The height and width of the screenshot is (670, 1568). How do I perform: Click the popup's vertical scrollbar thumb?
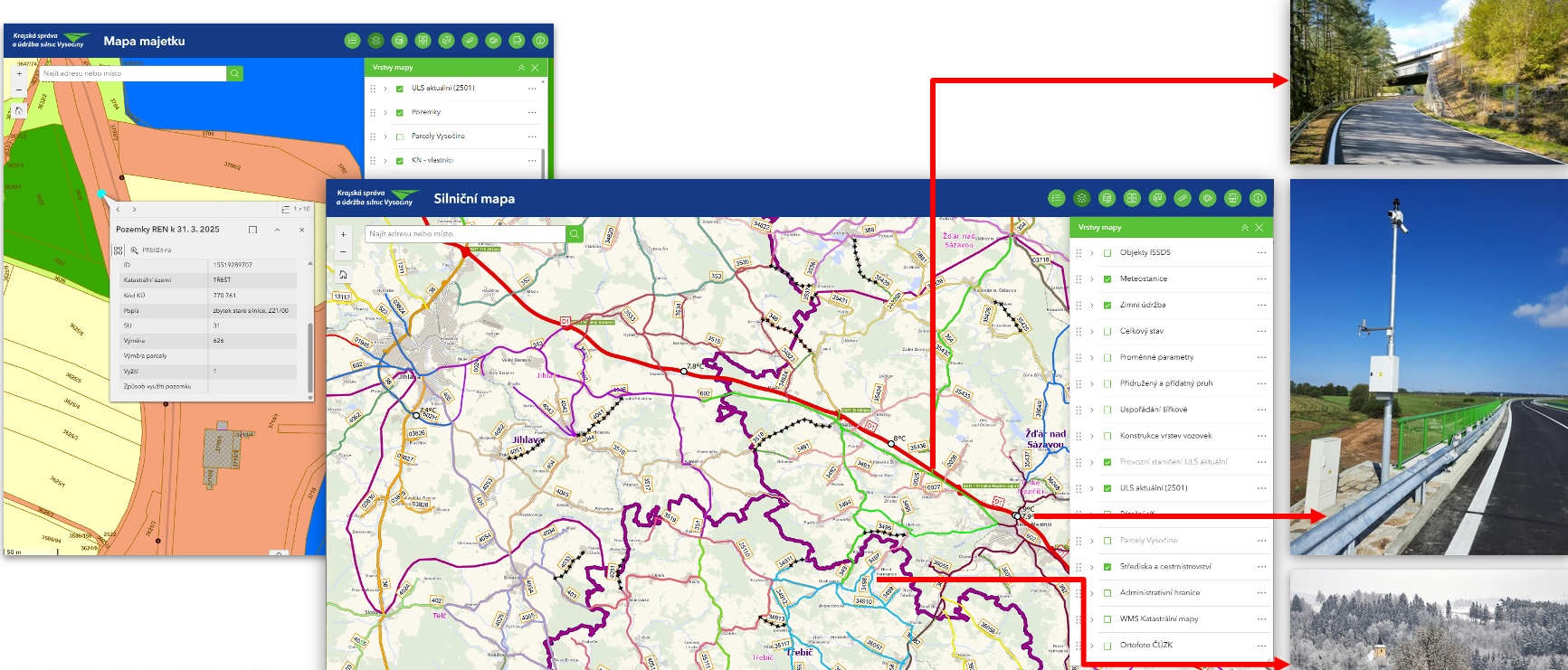coord(310,357)
